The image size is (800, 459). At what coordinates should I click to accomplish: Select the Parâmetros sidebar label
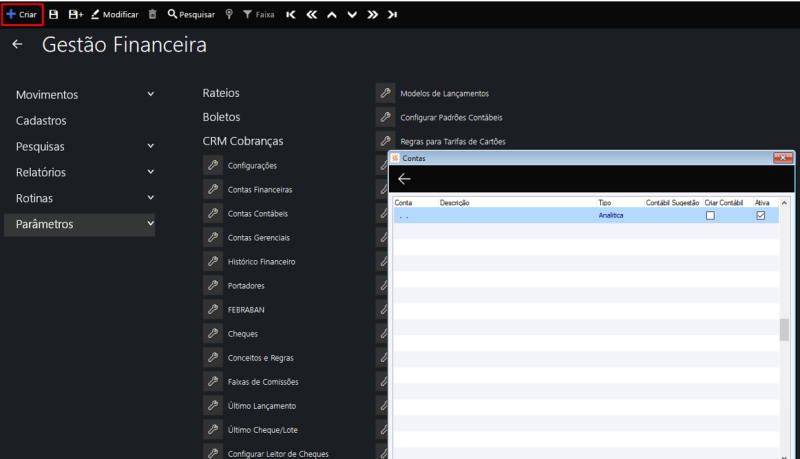tap(44, 224)
